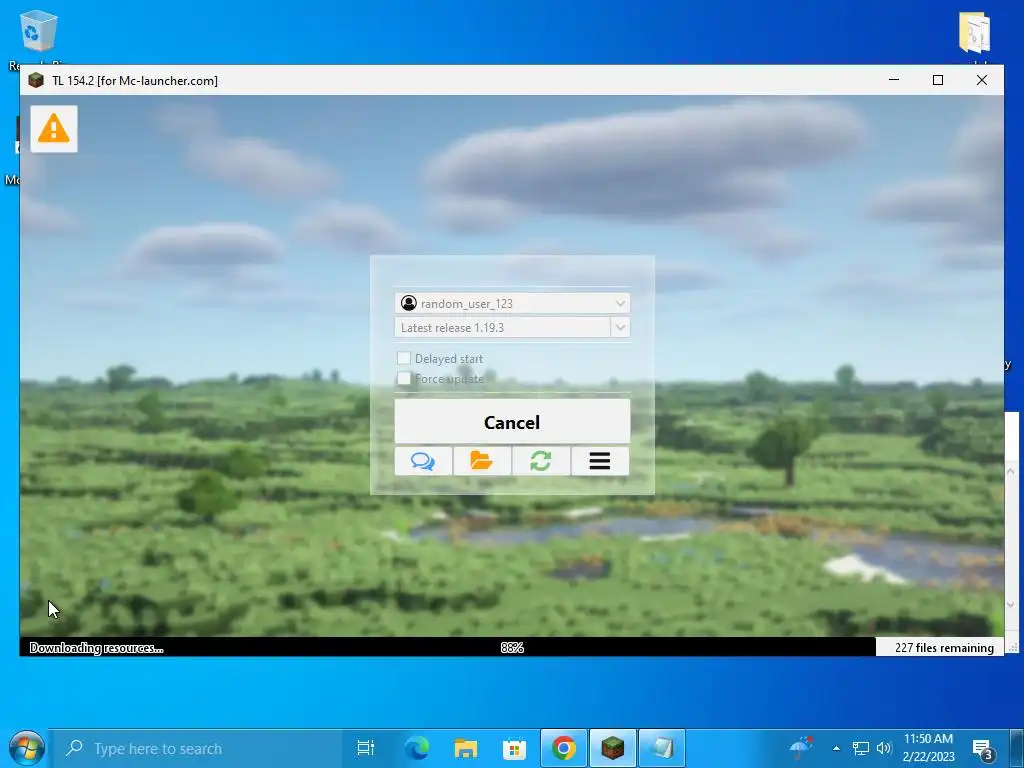This screenshot has width=1024, height=768.
Task: Click the background window scrollbar down arrow
Action: tap(1011, 605)
